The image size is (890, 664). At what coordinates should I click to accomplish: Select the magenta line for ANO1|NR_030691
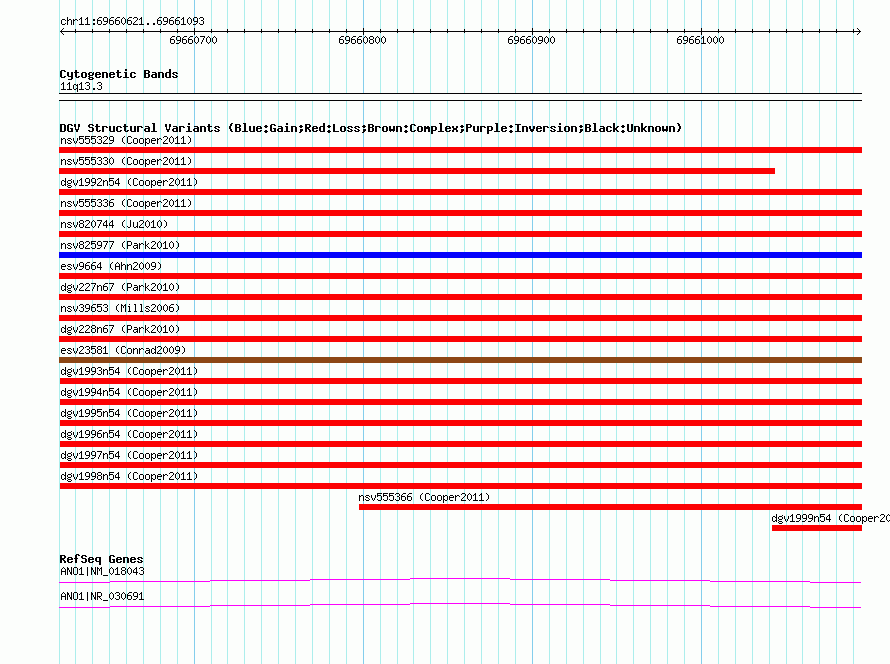coord(460,605)
